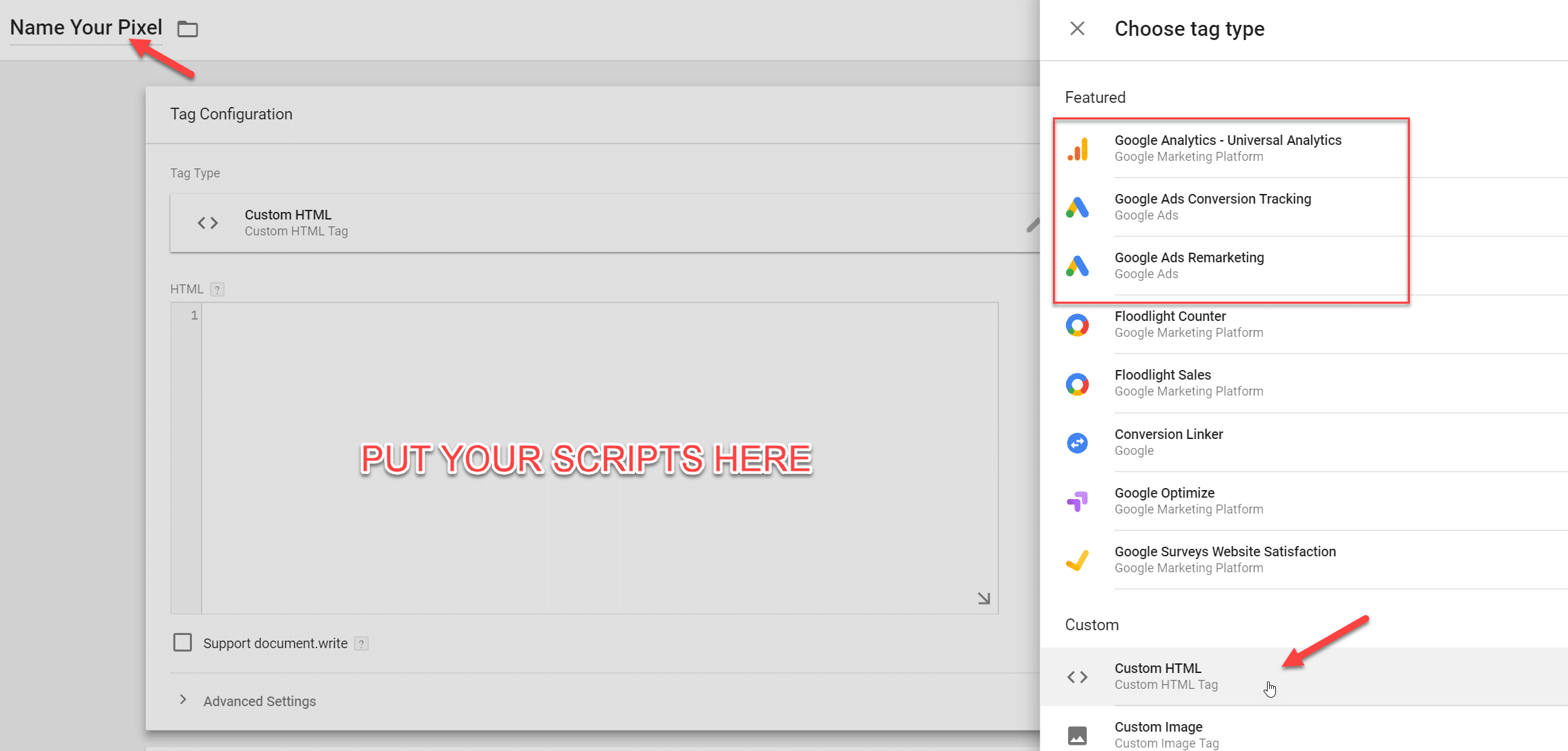Open the HTML help question mark
The image size is (1568, 751).
(217, 290)
